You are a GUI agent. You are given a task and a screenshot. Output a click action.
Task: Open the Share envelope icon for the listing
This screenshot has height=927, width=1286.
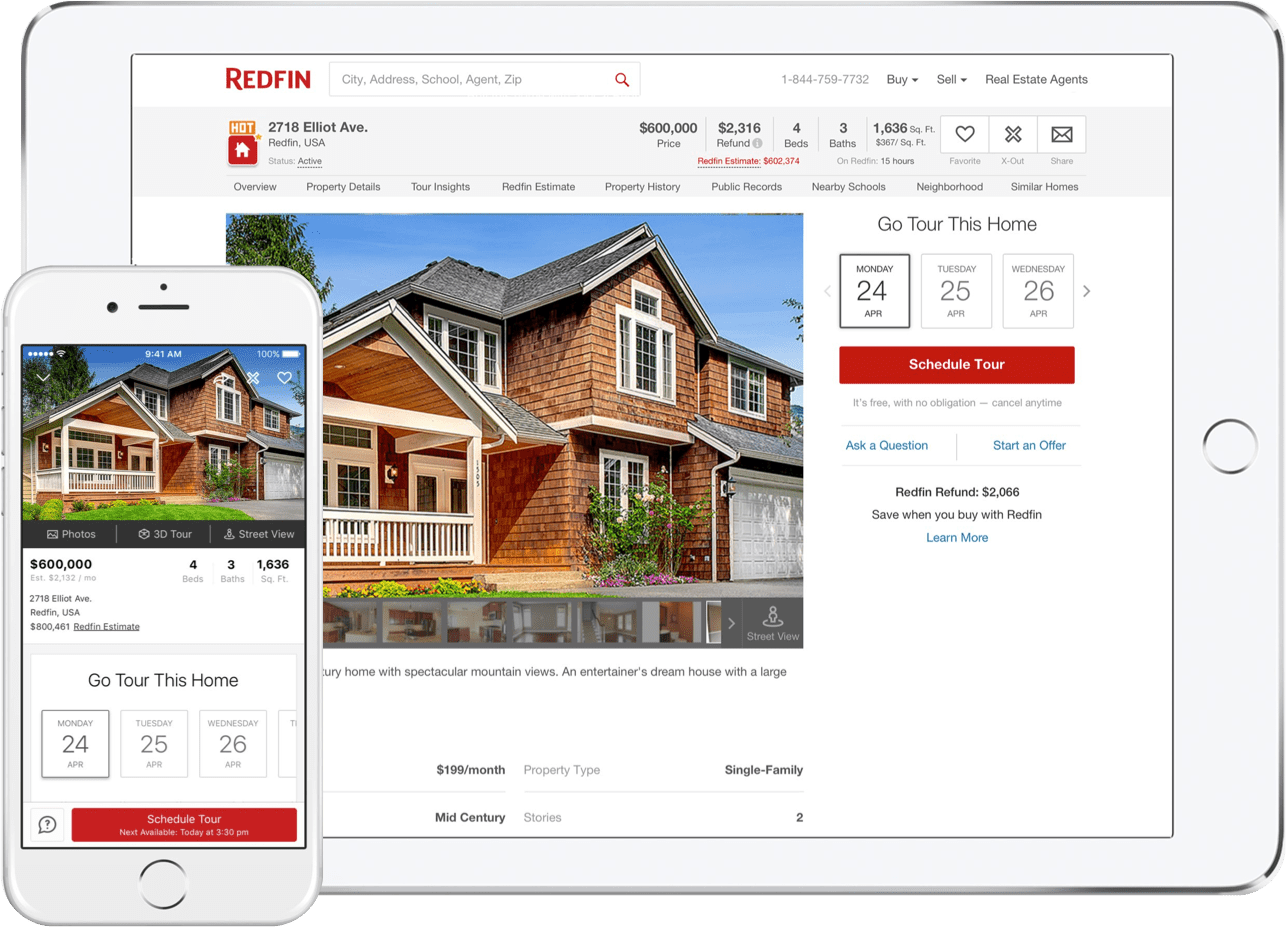point(1061,134)
